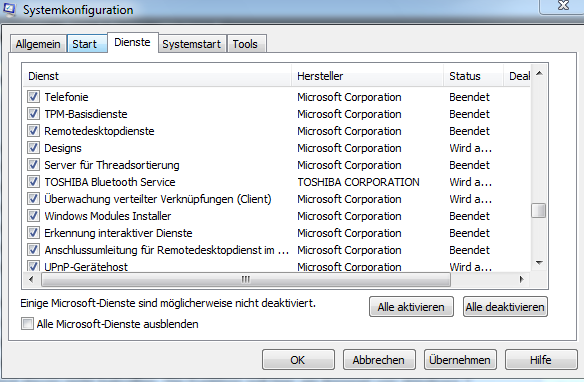Toggle Überwachung verteilter Verknüpfungen checkbox

[33, 199]
